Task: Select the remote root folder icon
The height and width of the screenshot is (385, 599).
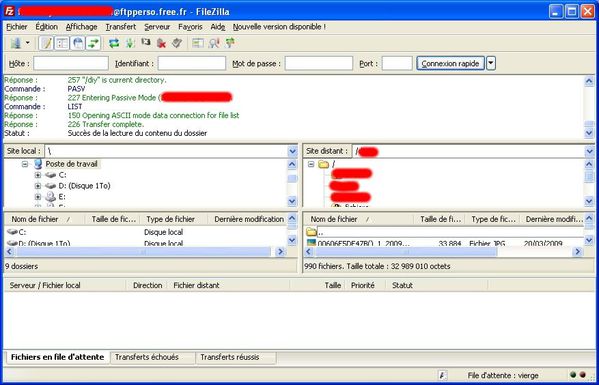Action: (324, 164)
